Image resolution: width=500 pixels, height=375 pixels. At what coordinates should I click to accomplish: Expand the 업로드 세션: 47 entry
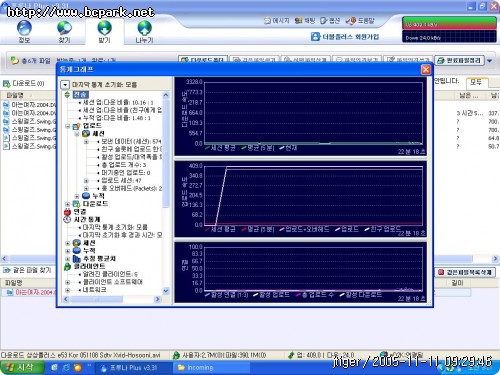coord(86,181)
